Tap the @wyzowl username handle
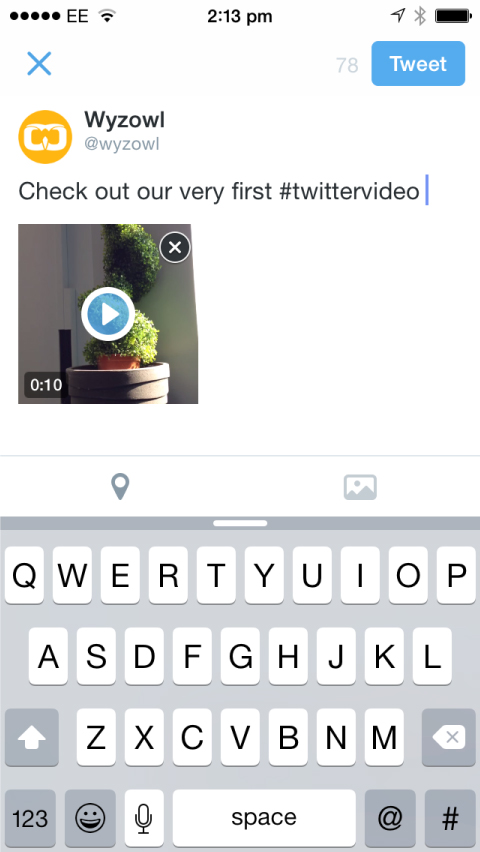The width and height of the screenshot is (480, 852). [x=122, y=145]
